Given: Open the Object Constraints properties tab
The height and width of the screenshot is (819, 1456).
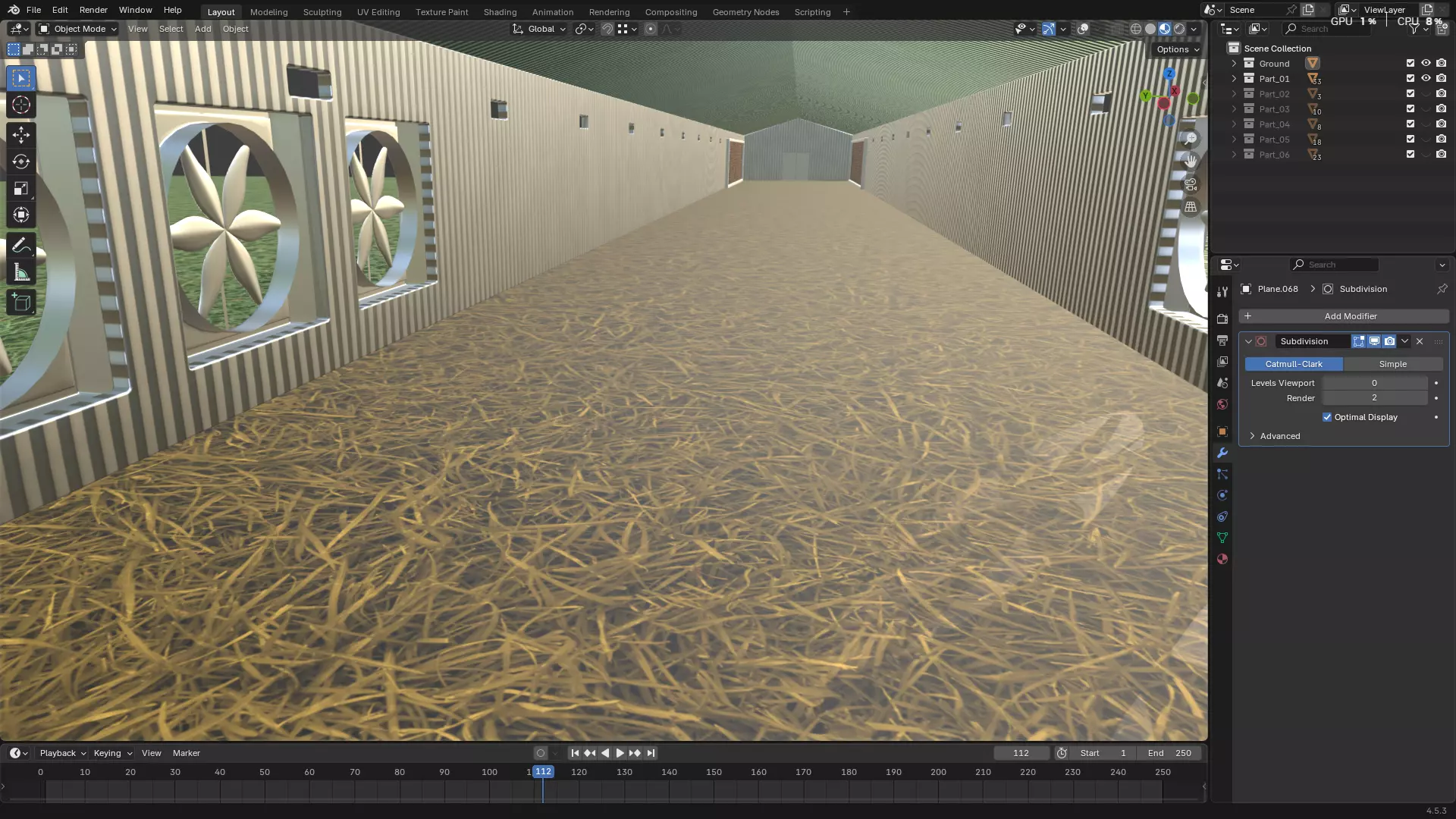Looking at the screenshot, I should [1222, 516].
